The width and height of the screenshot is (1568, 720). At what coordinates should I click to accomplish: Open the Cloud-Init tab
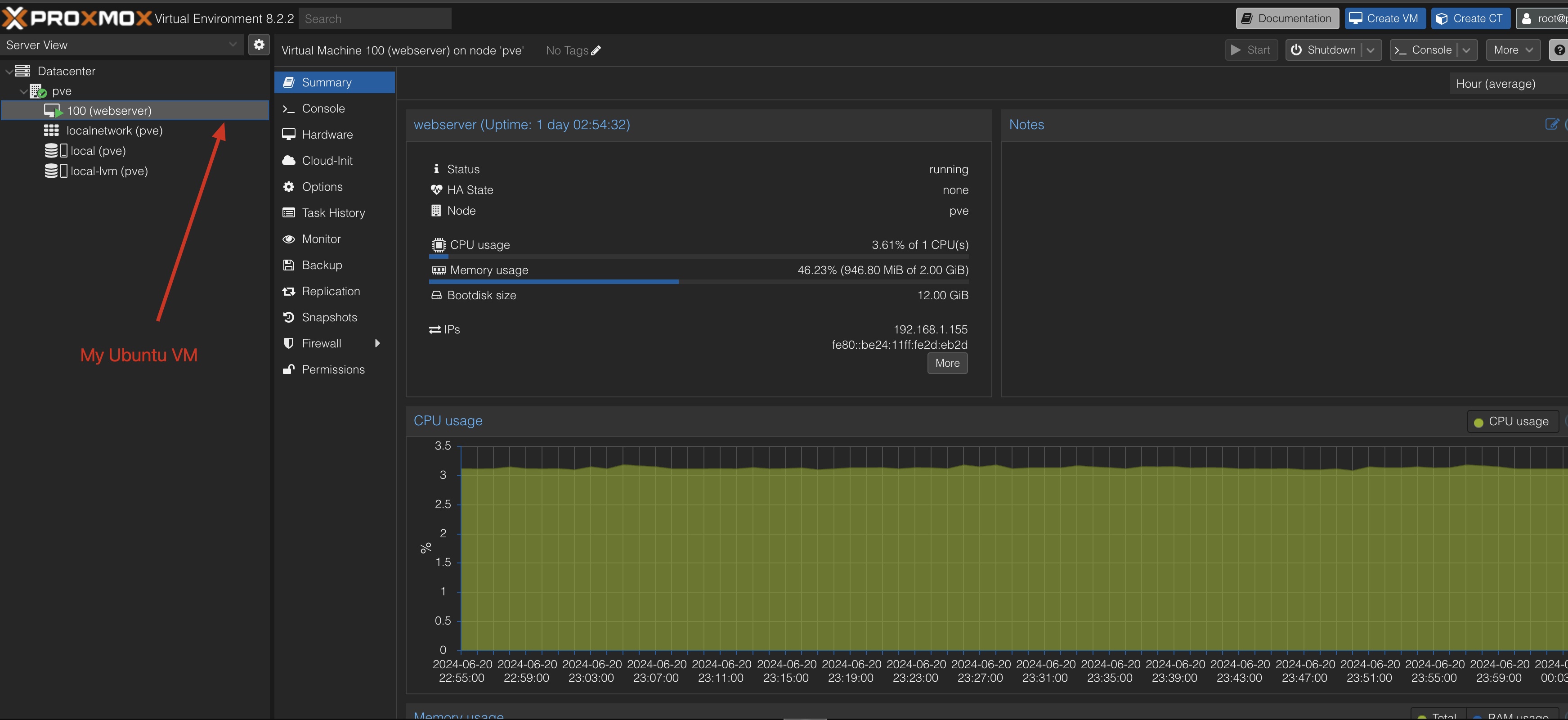click(334, 161)
